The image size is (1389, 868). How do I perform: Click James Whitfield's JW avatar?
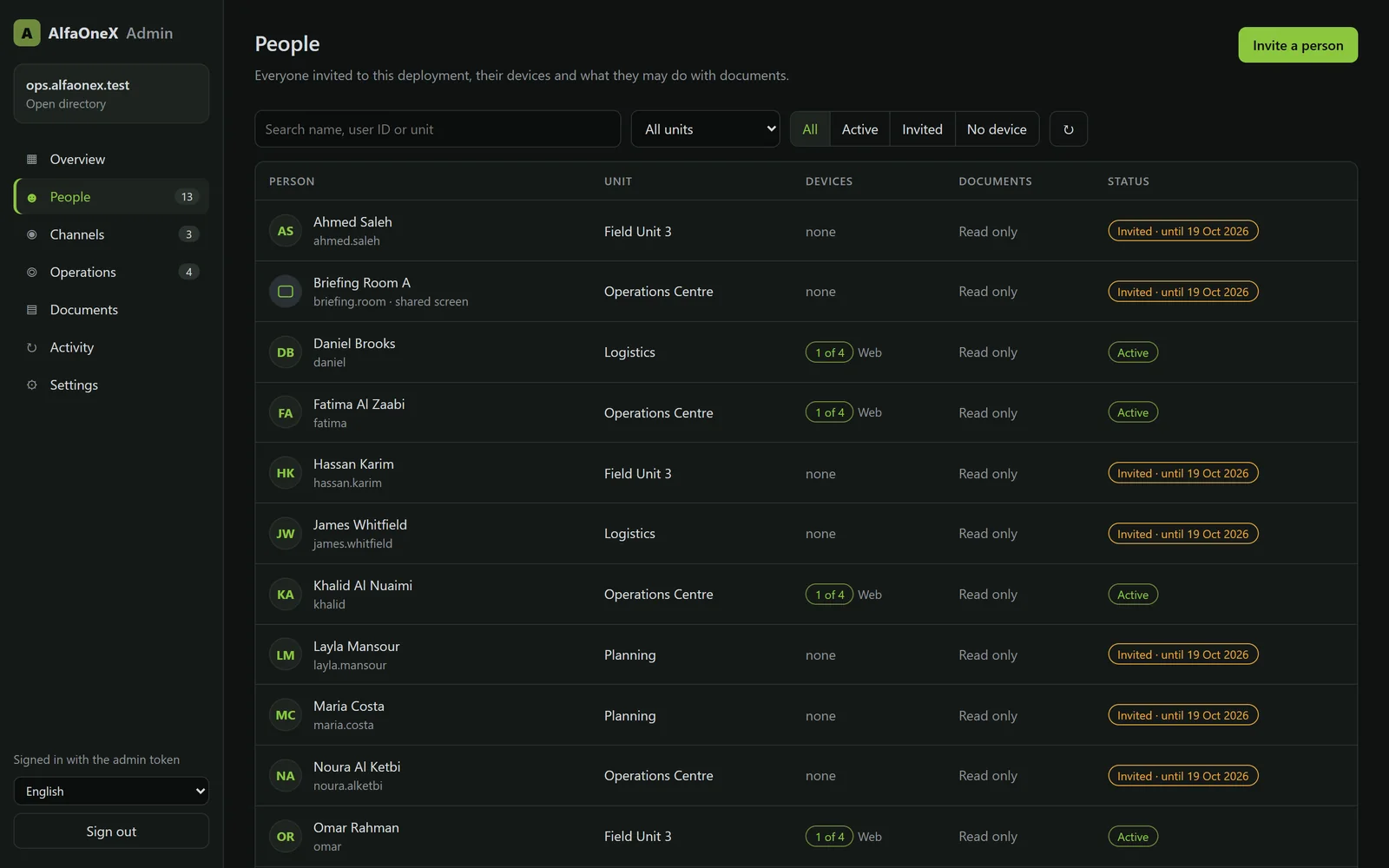(x=286, y=534)
